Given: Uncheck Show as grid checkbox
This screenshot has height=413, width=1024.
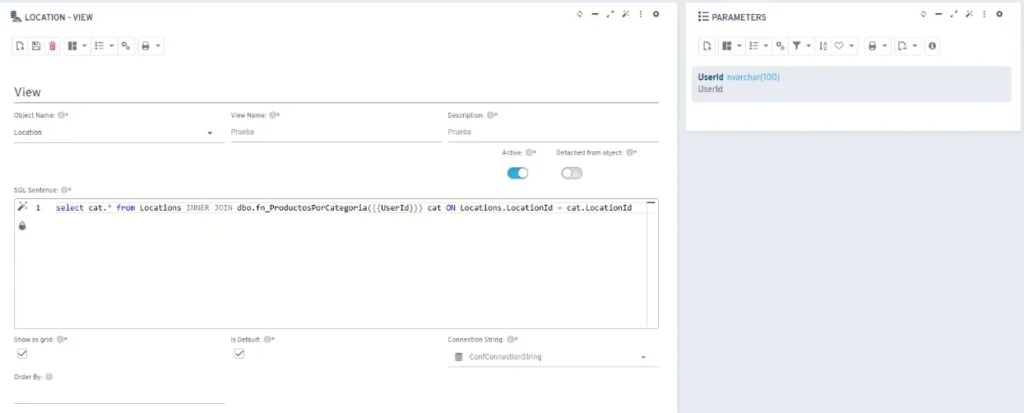Looking at the screenshot, I should (x=22, y=354).
